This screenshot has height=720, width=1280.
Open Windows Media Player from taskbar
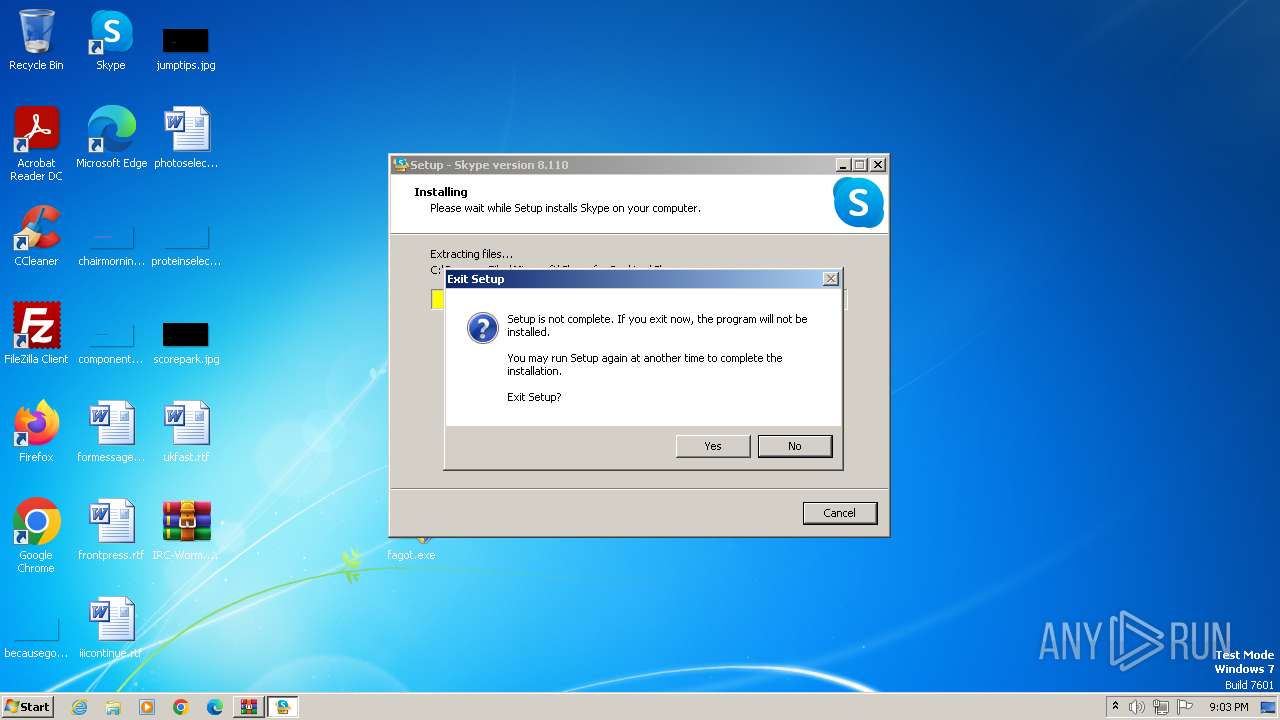[x=147, y=707]
